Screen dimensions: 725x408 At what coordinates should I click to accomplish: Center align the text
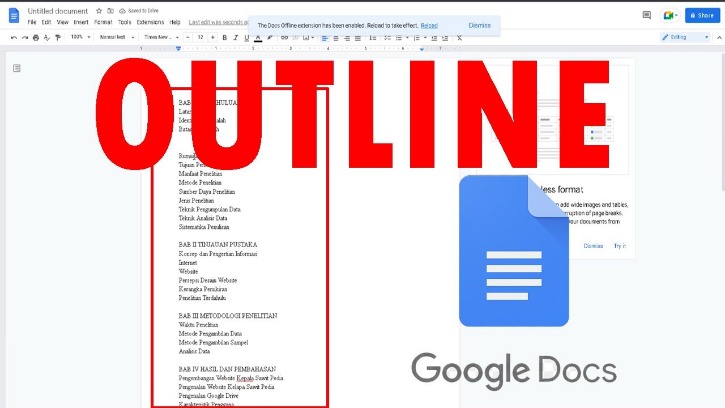pos(336,37)
